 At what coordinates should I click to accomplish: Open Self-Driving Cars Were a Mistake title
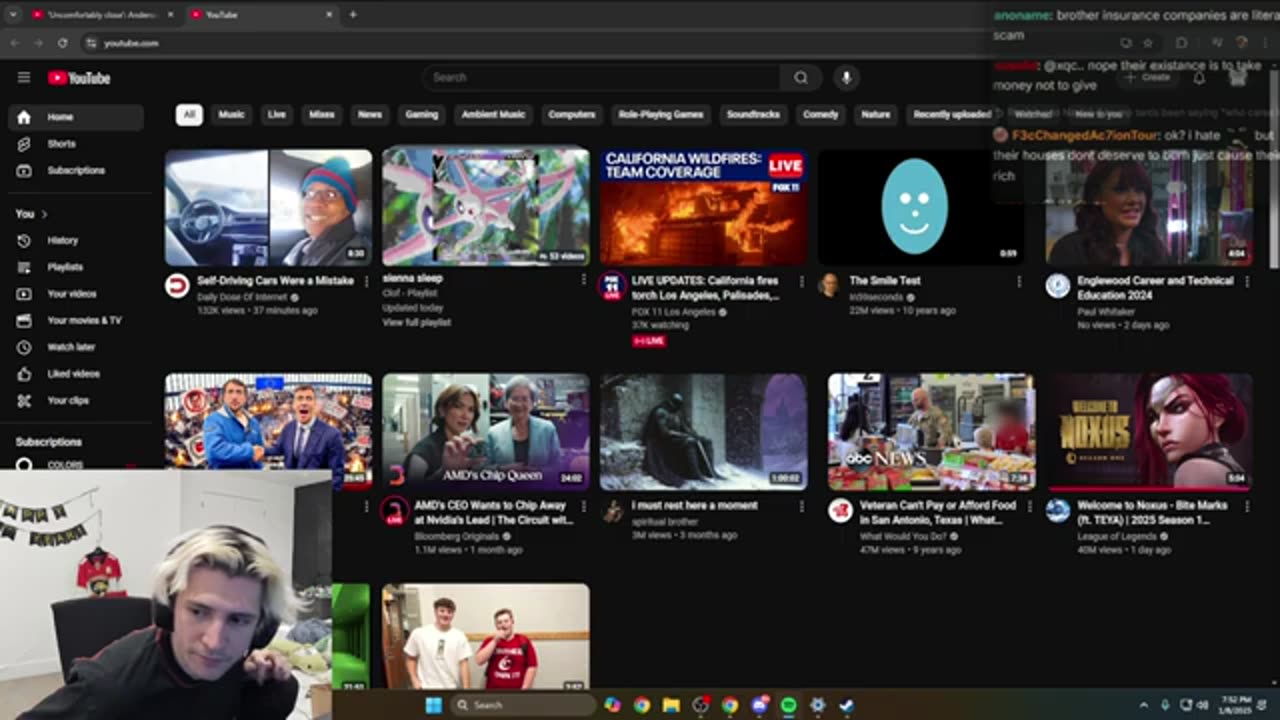(275, 281)
